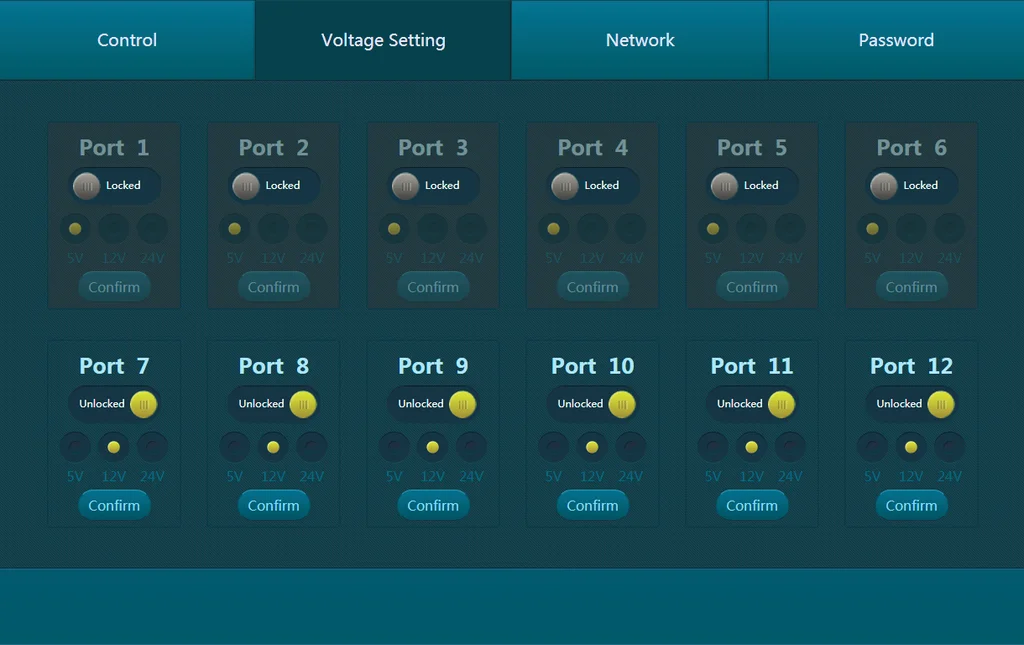The image size is (1024, 645).
Task: Click Confirm for Port 12
Action: click(911, 505)
